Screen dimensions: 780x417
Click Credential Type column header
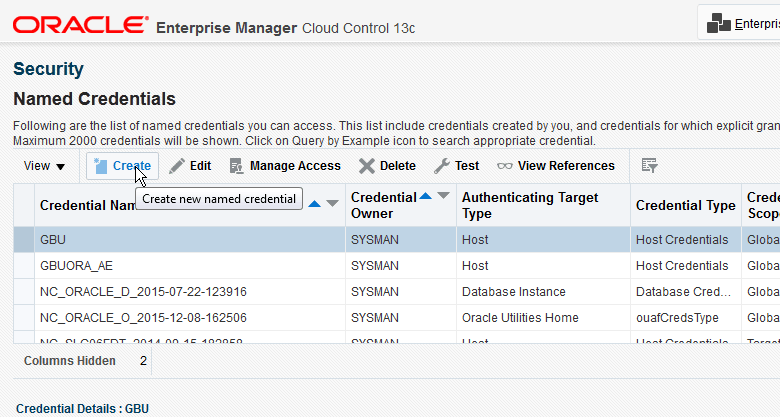click(685, 205)
